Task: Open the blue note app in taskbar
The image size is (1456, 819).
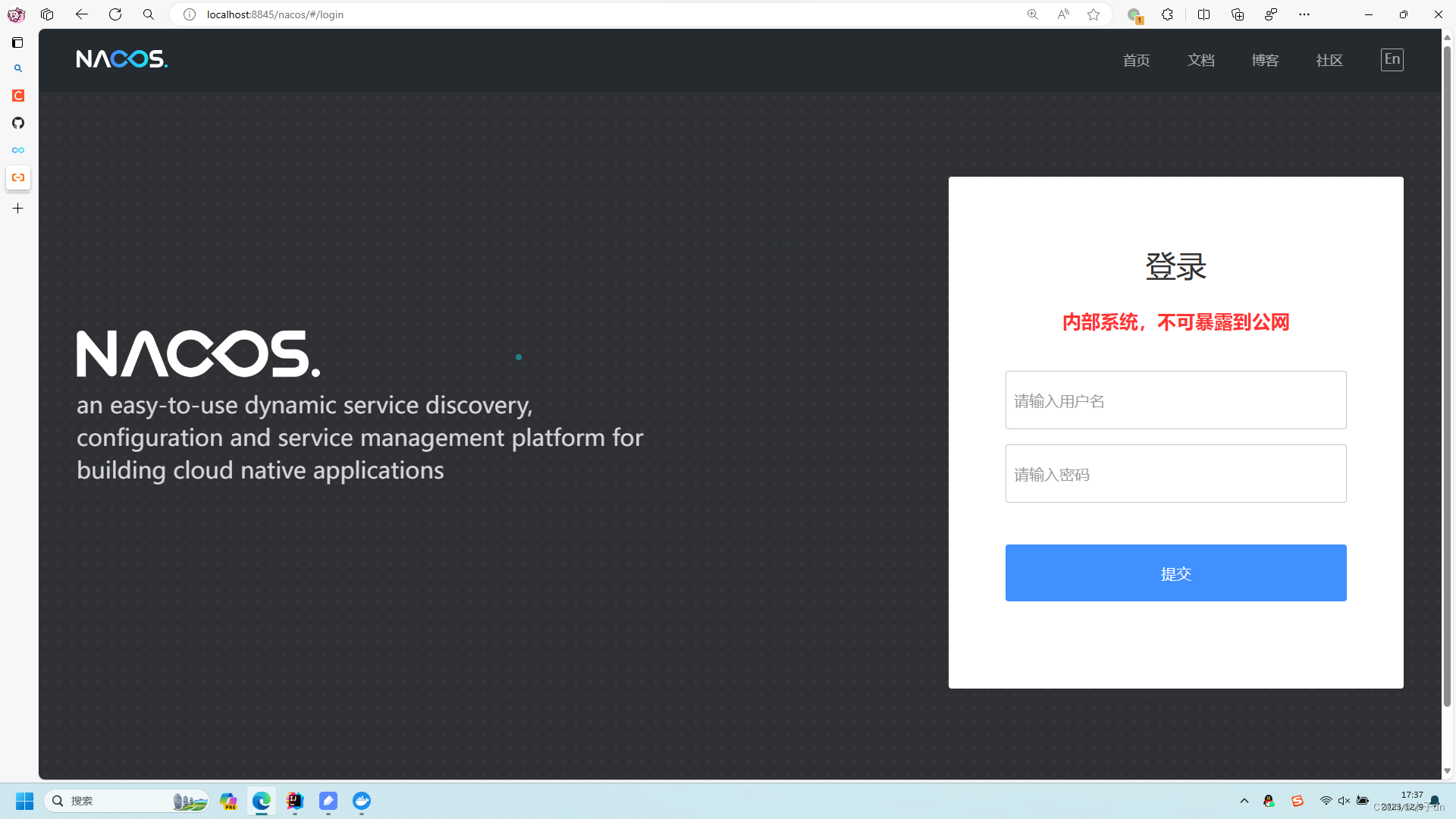Action: [x=328, y=801]
